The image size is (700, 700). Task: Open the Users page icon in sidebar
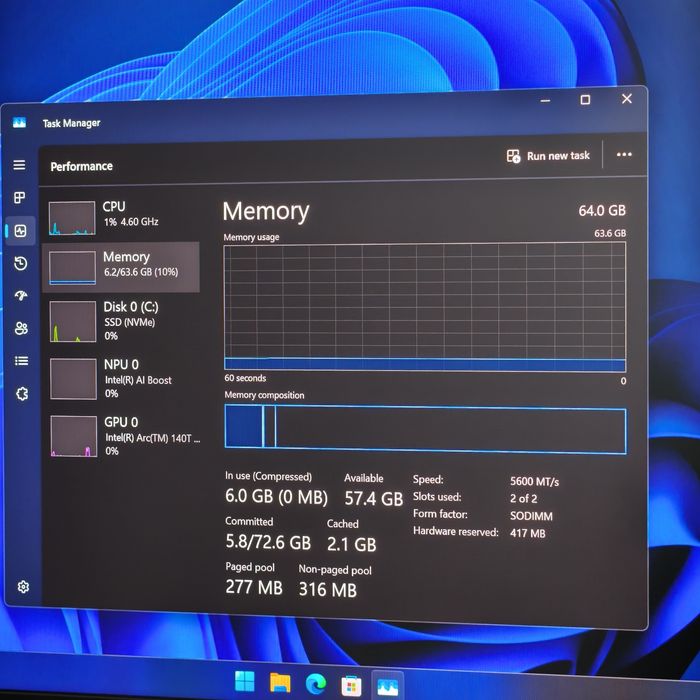[21, 328]
